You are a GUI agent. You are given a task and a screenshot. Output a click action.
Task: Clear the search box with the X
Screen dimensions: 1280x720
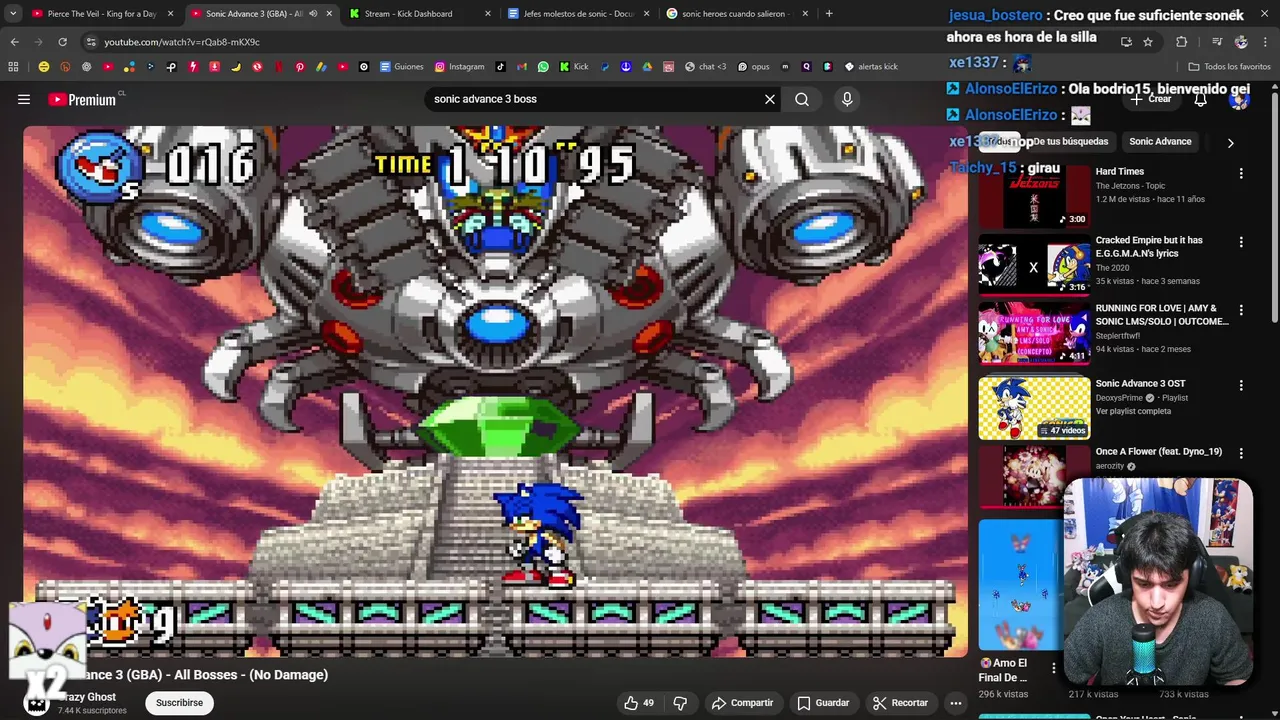[770, 99]
